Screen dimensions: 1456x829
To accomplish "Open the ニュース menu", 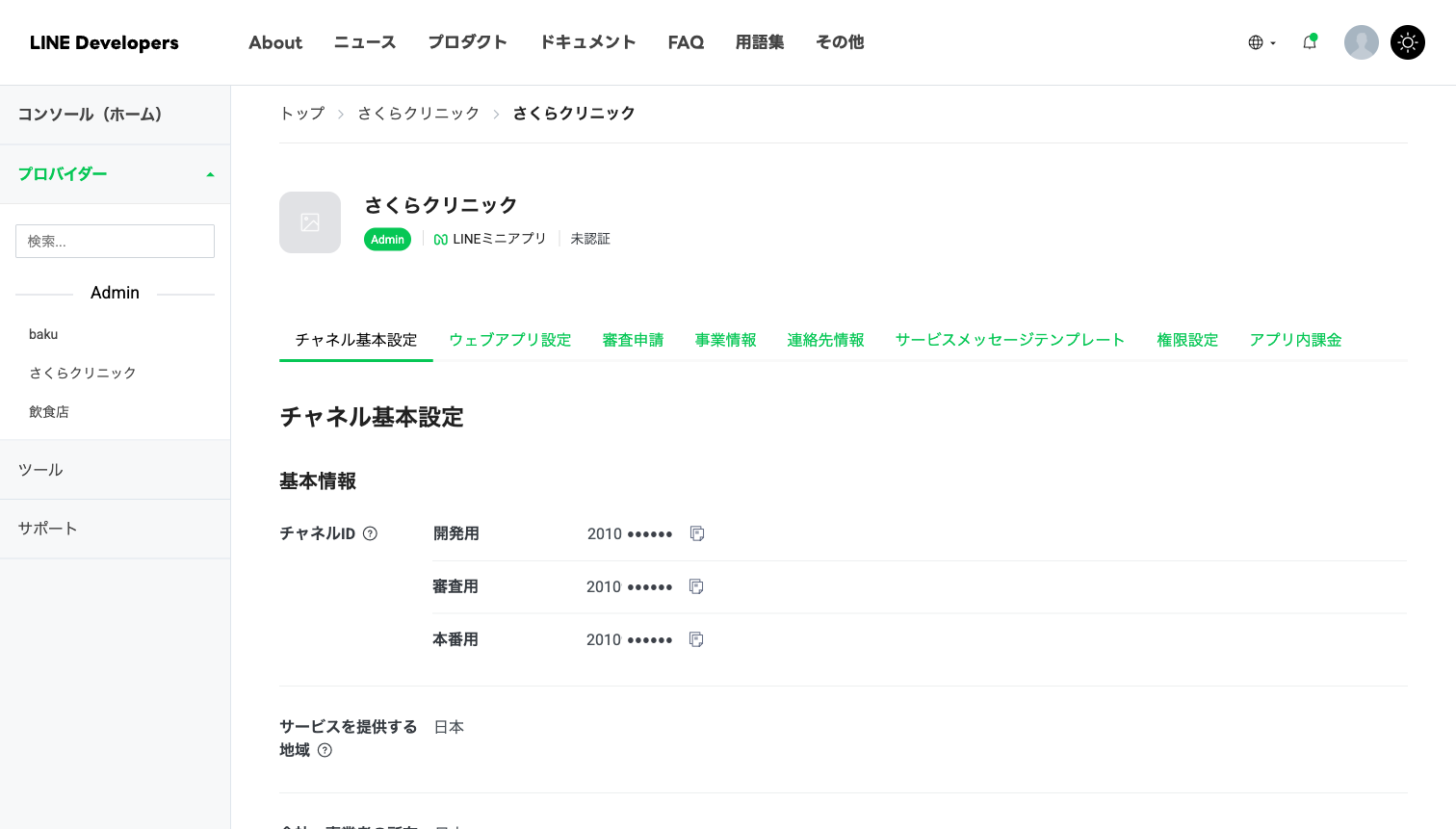I will 365,42.
